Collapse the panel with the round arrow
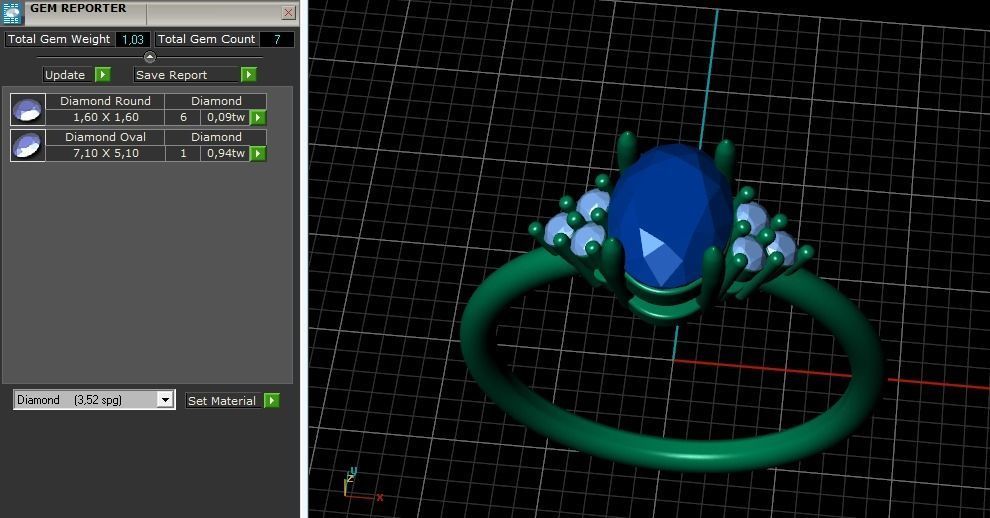 coord(150,57)
